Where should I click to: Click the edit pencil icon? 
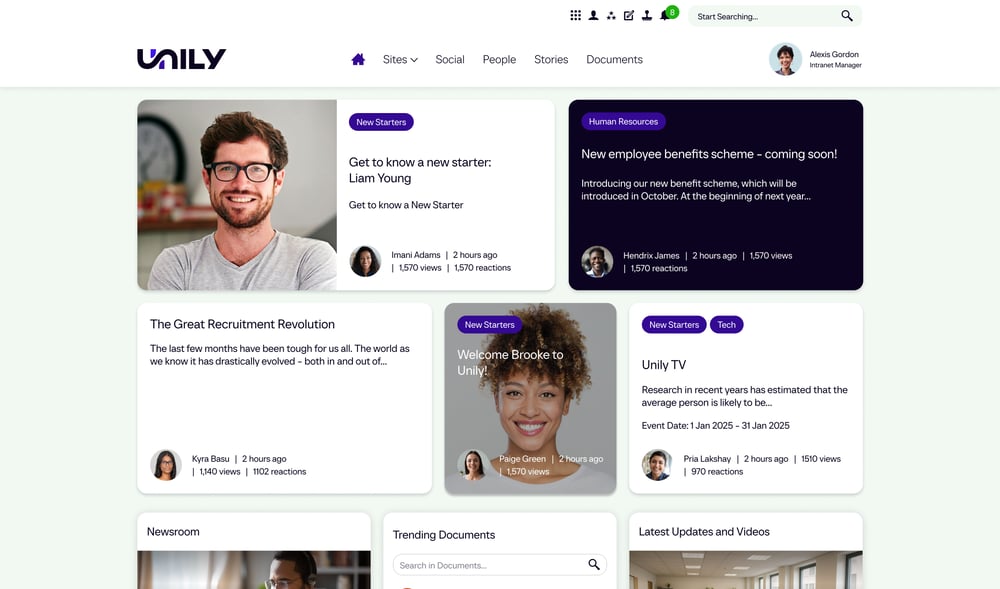point(629,15)
